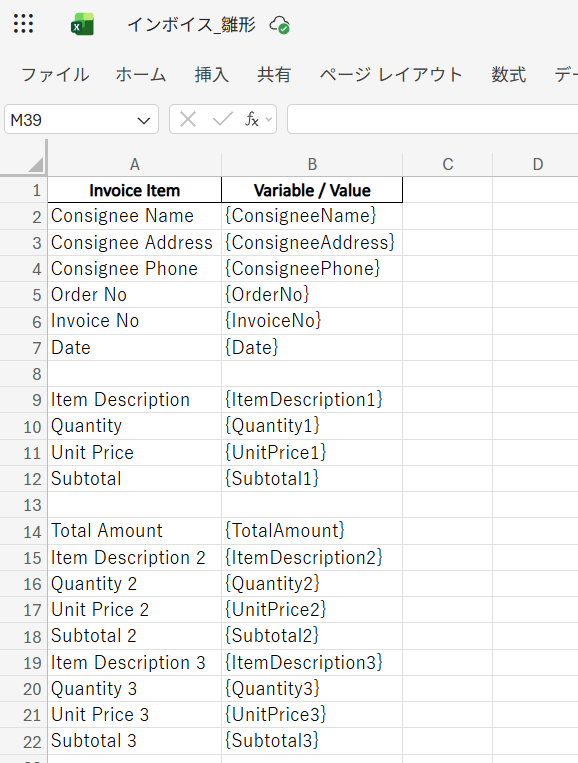The width and height of the screenshot is (578, 763).
Task: Click the select-all triangle corner
Action: coord(36,165)
